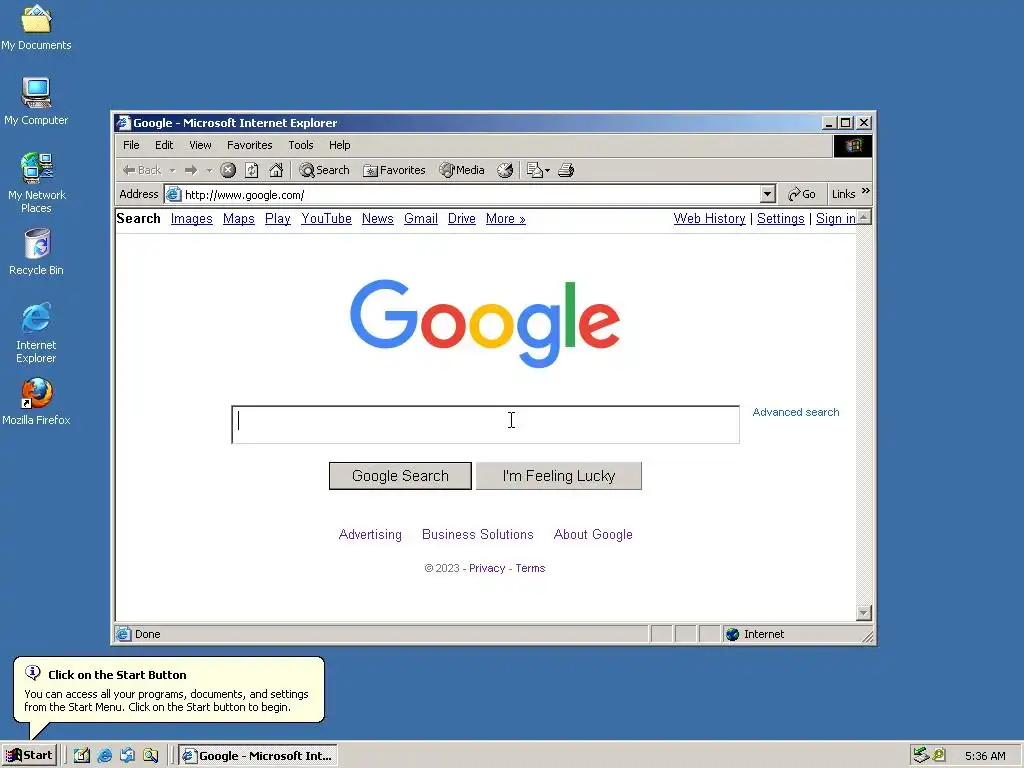This screenshot has height=768, width=1024.
Task: Open the Favorites menu in menu bar
Action: [249, 145]
